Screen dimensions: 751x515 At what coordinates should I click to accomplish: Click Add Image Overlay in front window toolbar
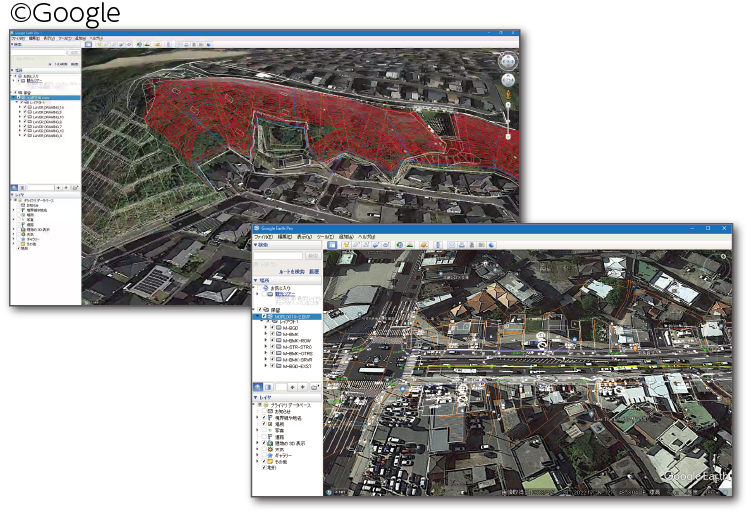tap(376, 245)
